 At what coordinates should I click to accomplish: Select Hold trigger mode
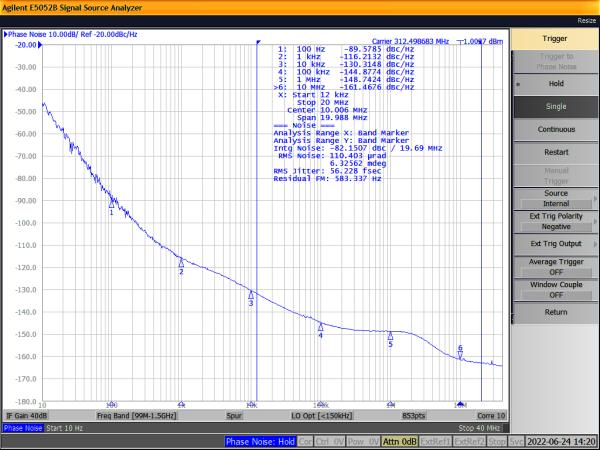coord(556,84)
